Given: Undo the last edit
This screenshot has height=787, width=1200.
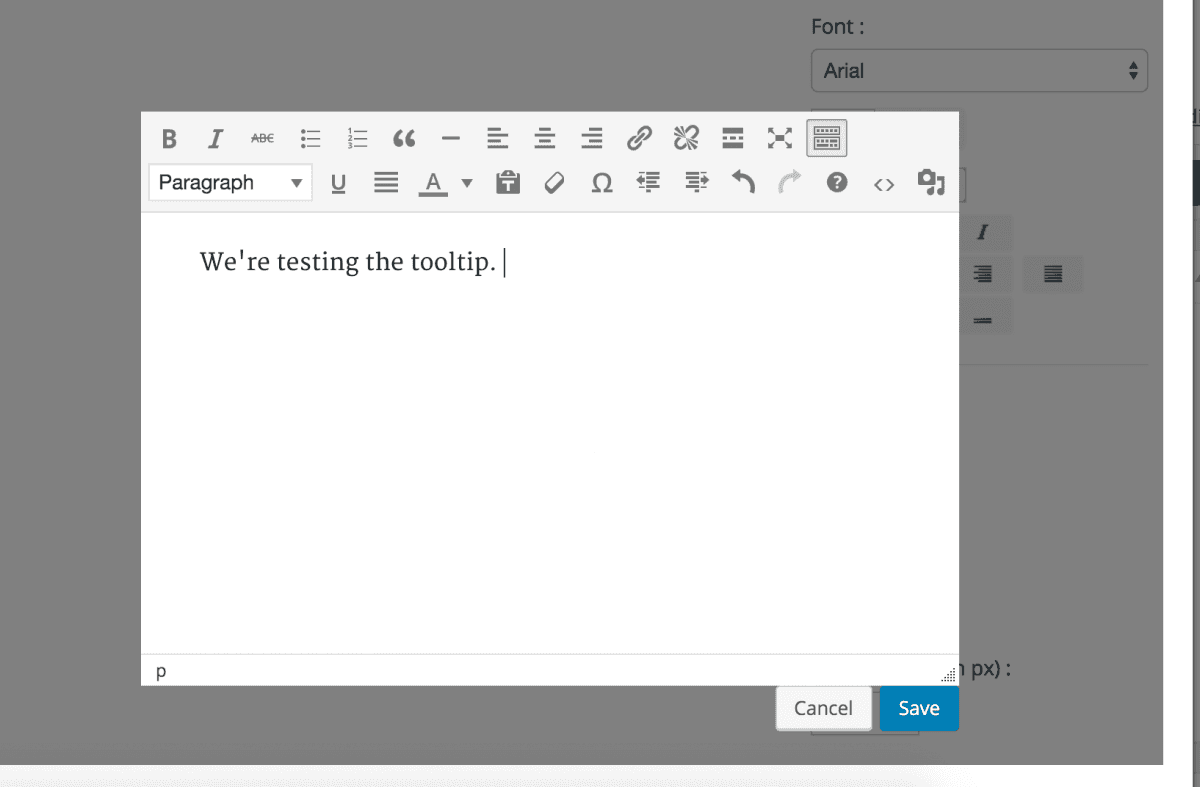Looking at the screenshot, I should point(743,183).
